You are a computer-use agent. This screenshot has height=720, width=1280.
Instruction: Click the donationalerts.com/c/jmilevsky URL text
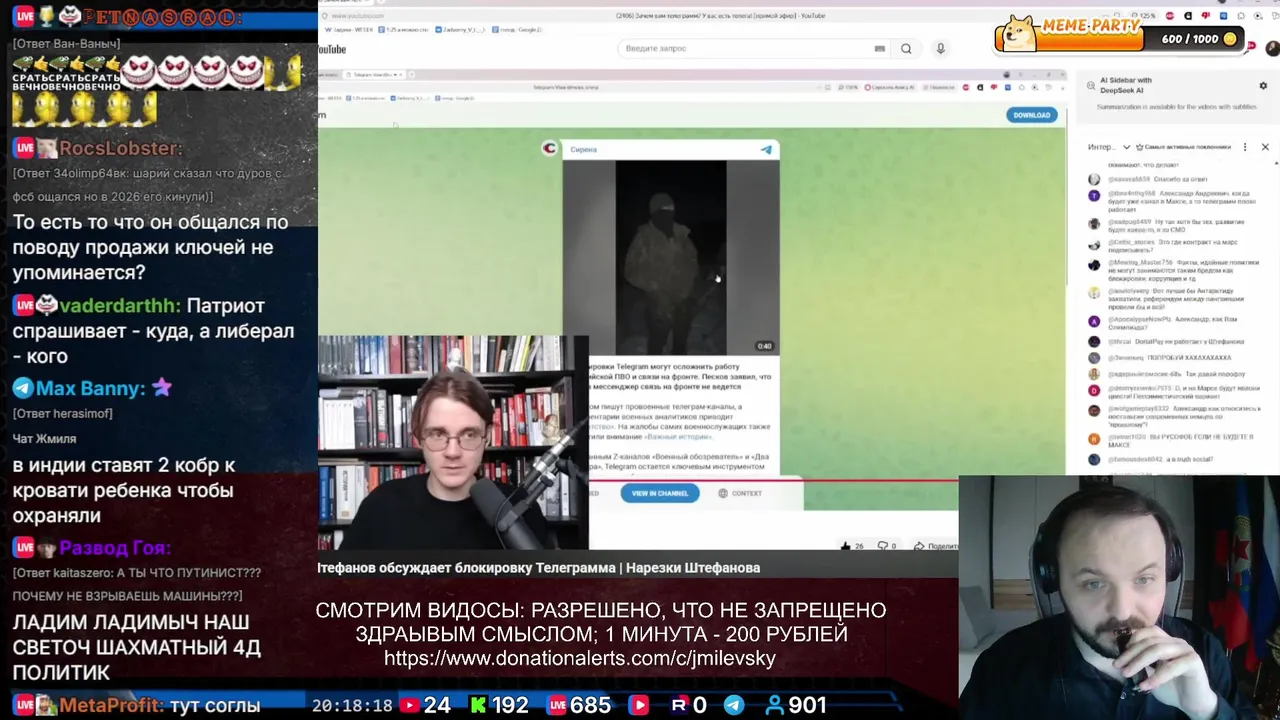(580, 658)
